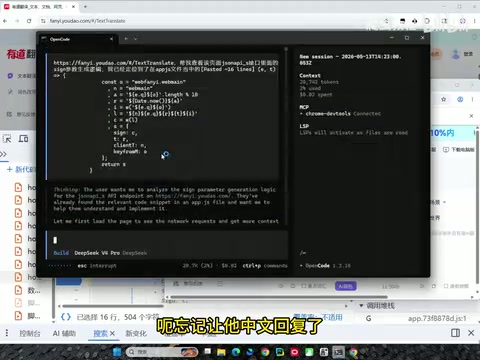Viewport: 480px width, 360px height.
Task: Open the terminal icon in the taskbar
Action: (x=338, y=352)
